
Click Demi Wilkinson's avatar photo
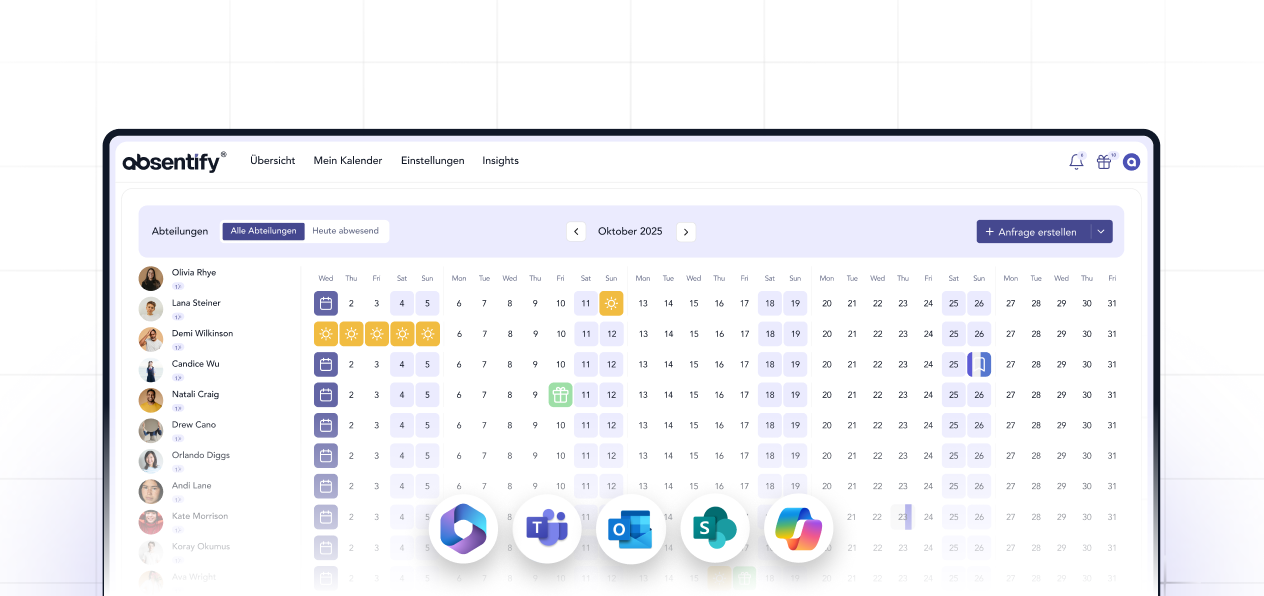tap(151, 340)
